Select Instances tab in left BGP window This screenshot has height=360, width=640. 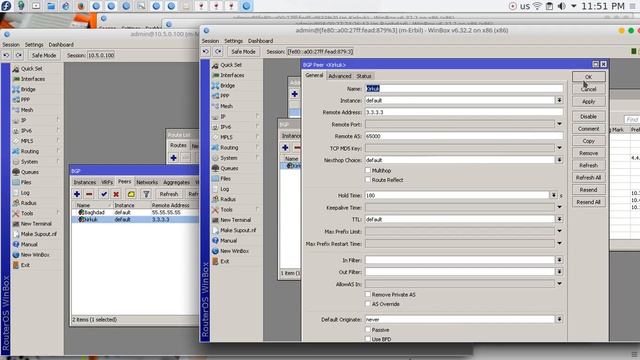[x=85, y=182]
